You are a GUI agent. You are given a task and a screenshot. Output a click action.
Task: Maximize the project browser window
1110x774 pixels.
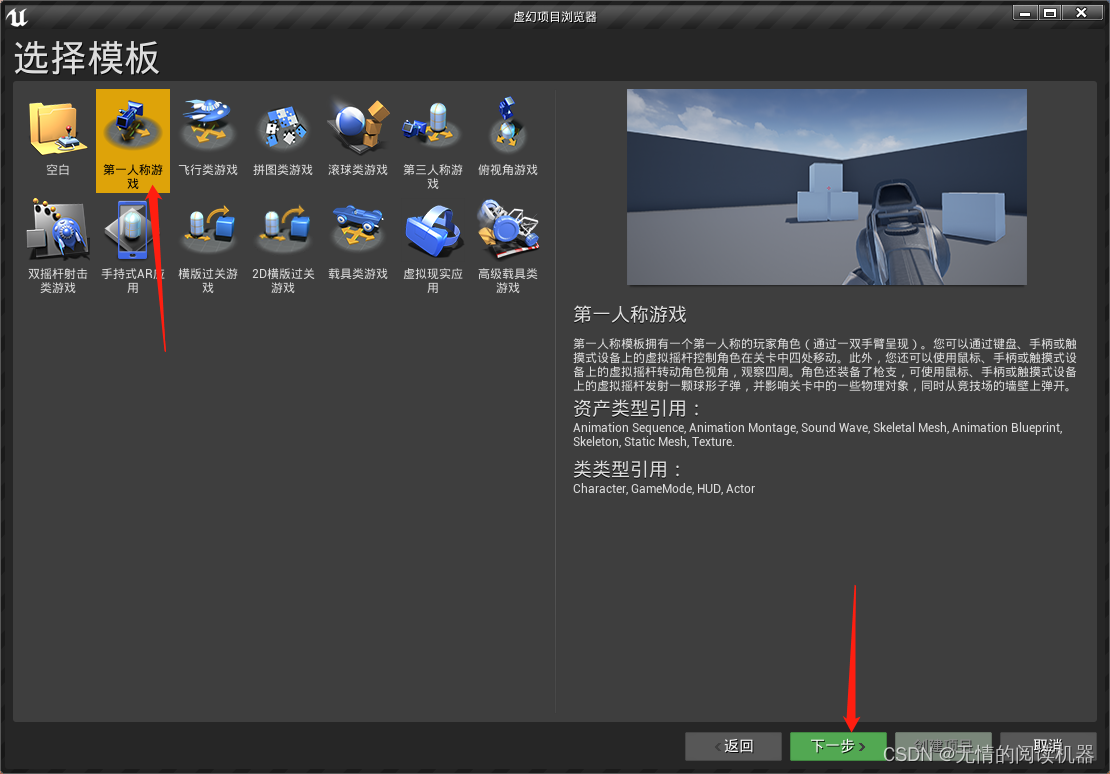[x=1050, y=13]
